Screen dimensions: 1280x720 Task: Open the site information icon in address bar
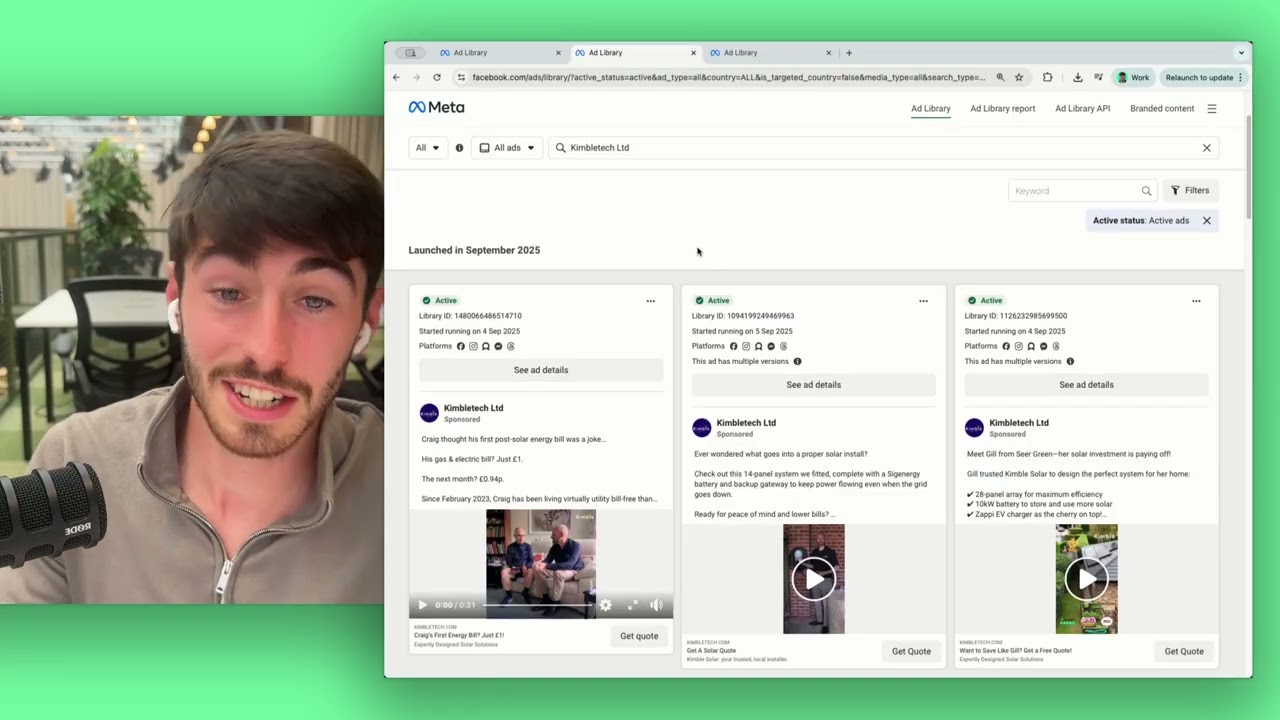(461, 77)
